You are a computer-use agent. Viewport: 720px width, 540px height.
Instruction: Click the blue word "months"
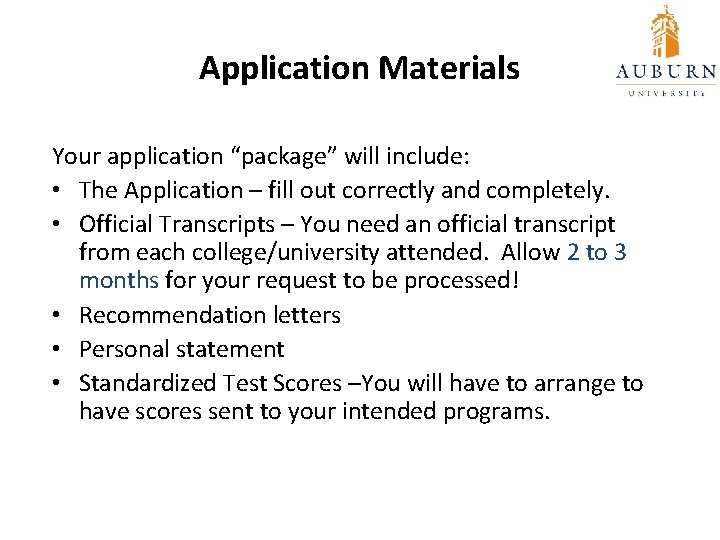pos(118,280)
